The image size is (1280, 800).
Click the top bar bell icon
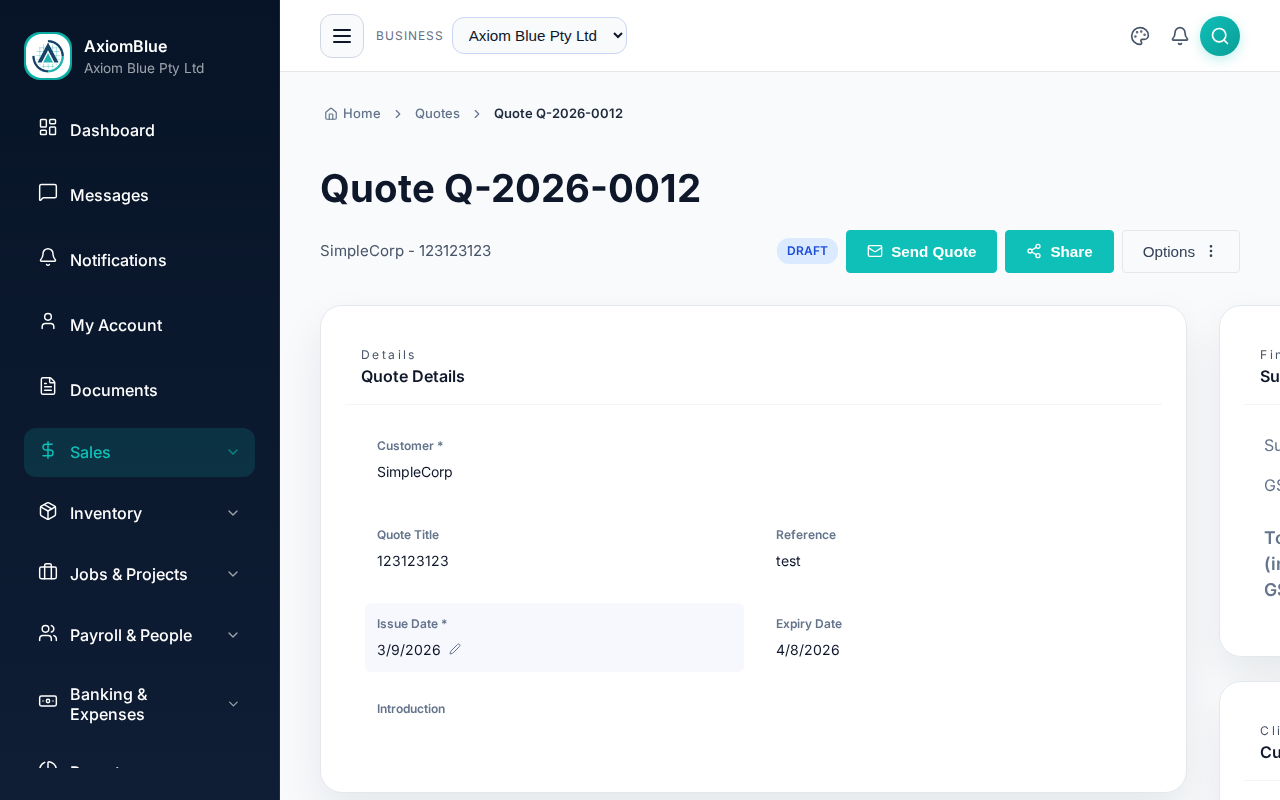point(1180,36)
